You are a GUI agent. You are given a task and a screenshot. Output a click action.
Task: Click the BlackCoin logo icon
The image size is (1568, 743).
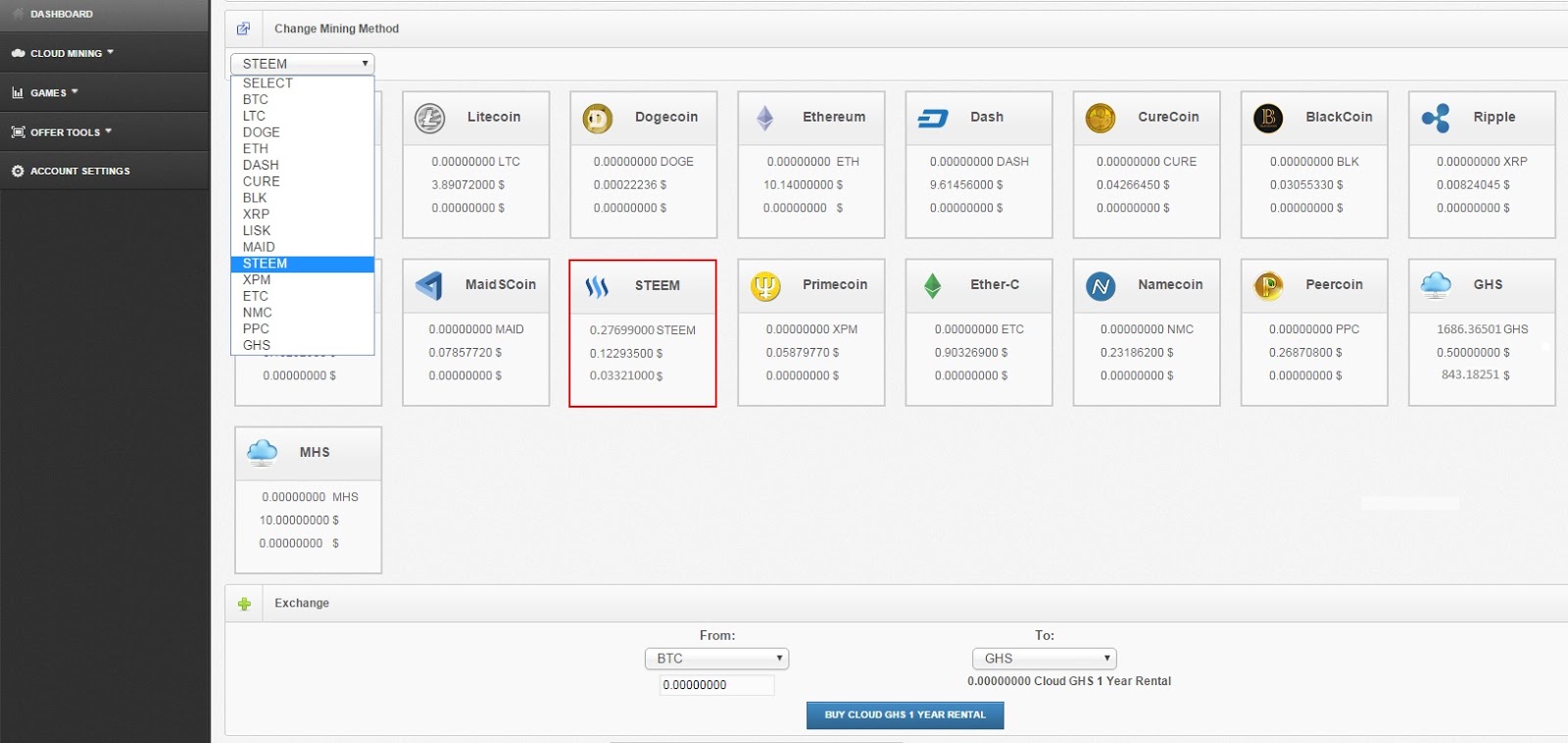1268,119
